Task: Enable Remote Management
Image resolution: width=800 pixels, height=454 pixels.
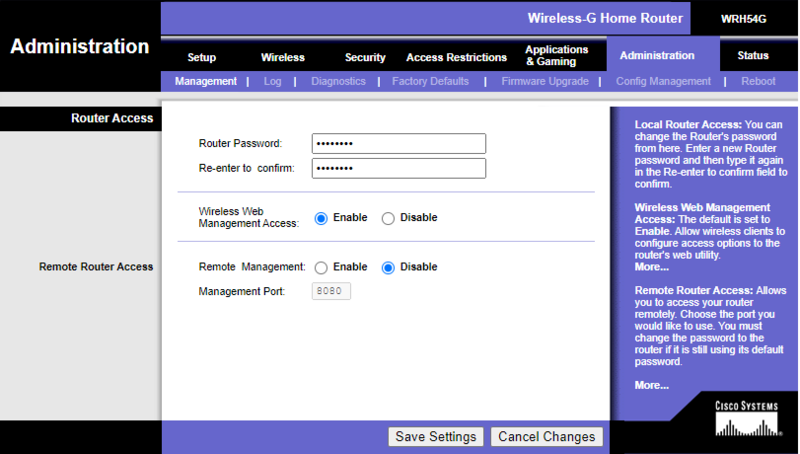Action: 321,268
